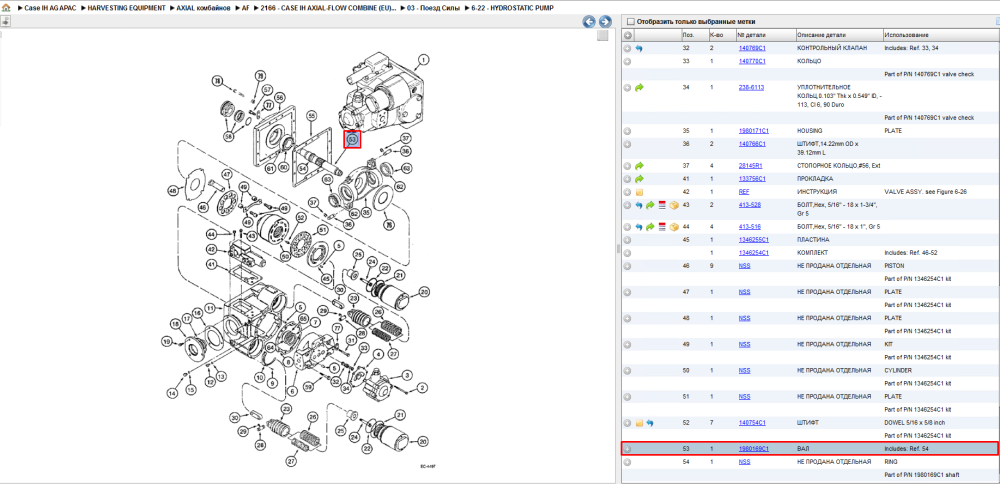
Task: Select callout 56 on the diagram
Action: (x=279, y=98)
